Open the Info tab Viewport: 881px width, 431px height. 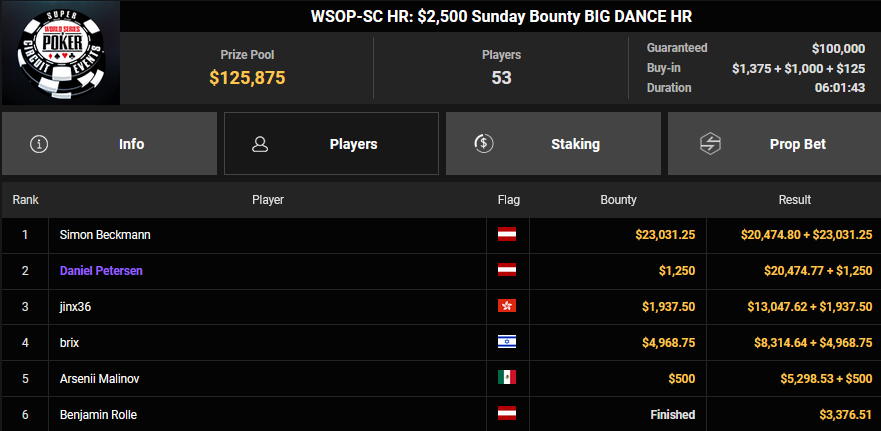[x=109, y=143]
